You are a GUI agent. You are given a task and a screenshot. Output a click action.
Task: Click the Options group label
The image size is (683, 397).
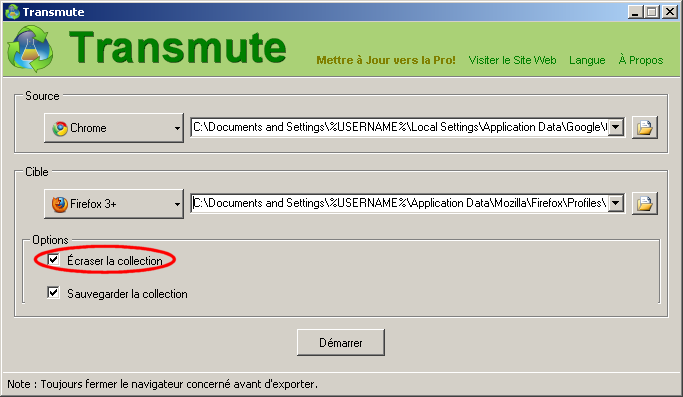tap(50, 240)
